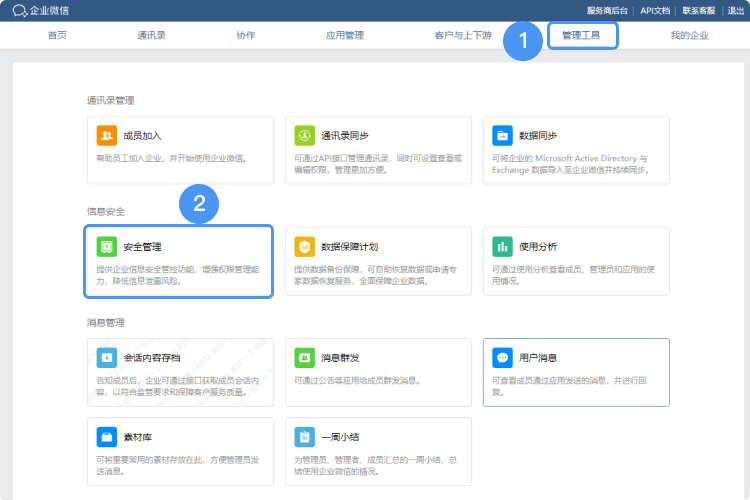This screenshot has width=750, height=500.
Task: Click the 联系客服 link
Action: 699,11
